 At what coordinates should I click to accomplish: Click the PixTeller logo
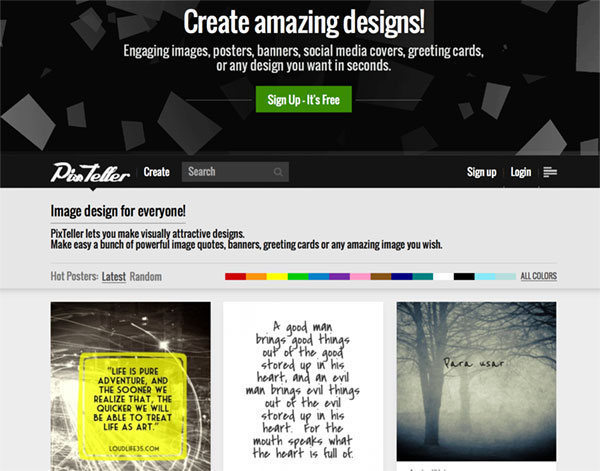pyautogui.click(x=90, y=173)
